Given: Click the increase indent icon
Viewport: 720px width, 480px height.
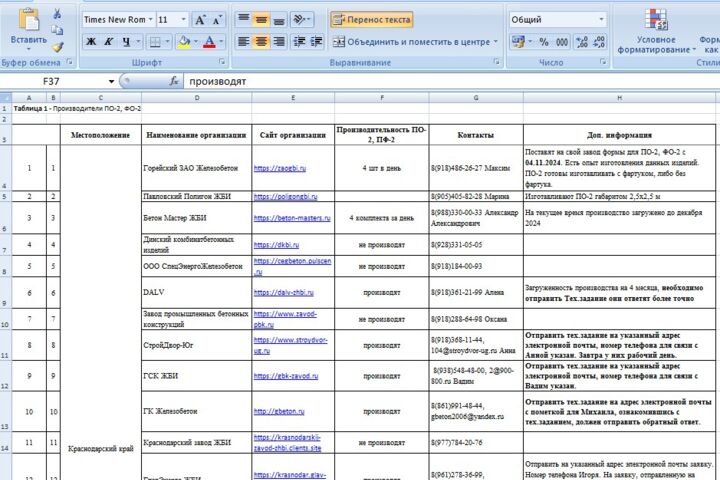Looking at the screenshot, I should click(x=316, y=42).
